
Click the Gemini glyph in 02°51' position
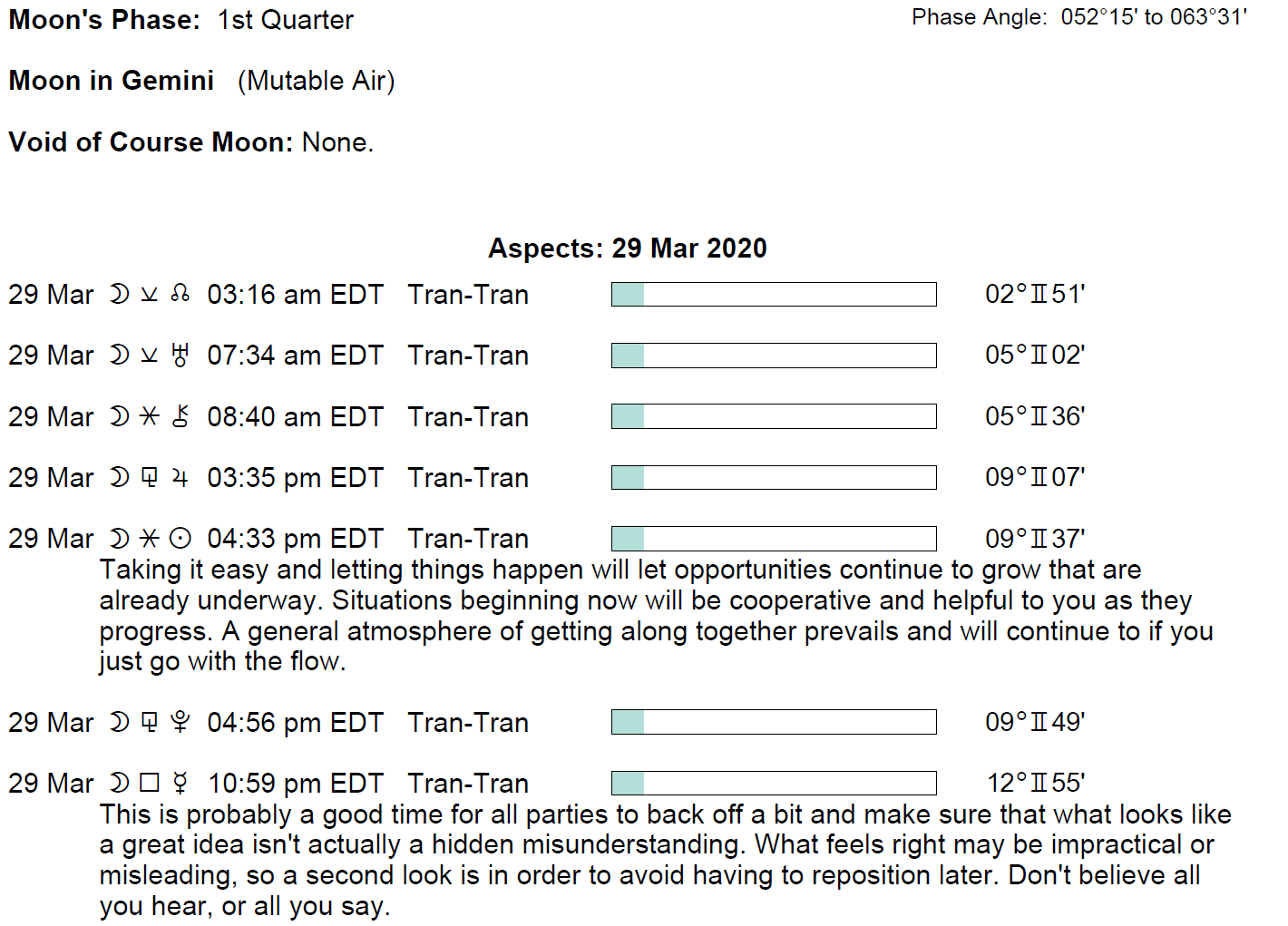click(1039, 294)
